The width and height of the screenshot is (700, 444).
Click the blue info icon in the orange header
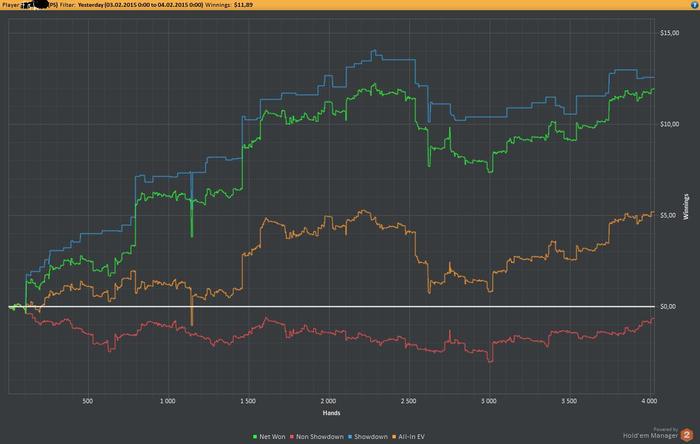695,5
